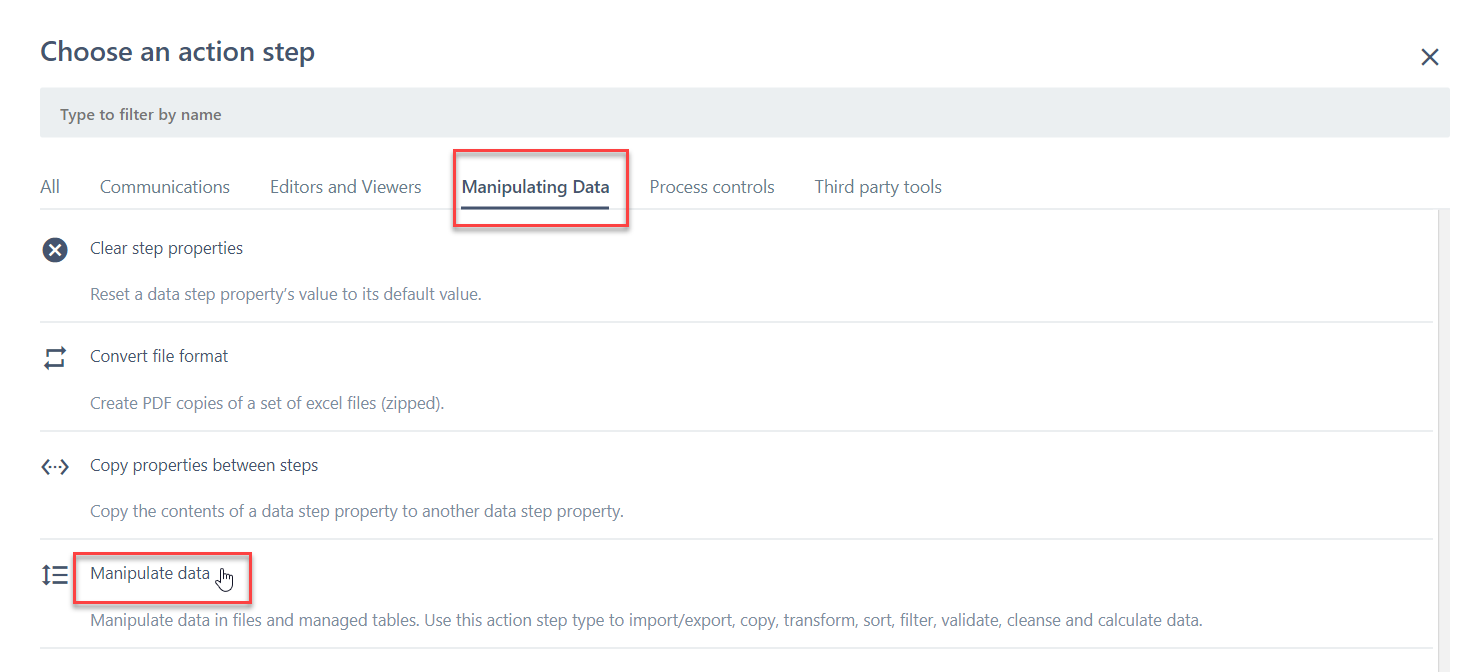Switch to the All tab
Image resolution: width=1475 pixels, height=672 pixels.
click(x=50, y=187)
